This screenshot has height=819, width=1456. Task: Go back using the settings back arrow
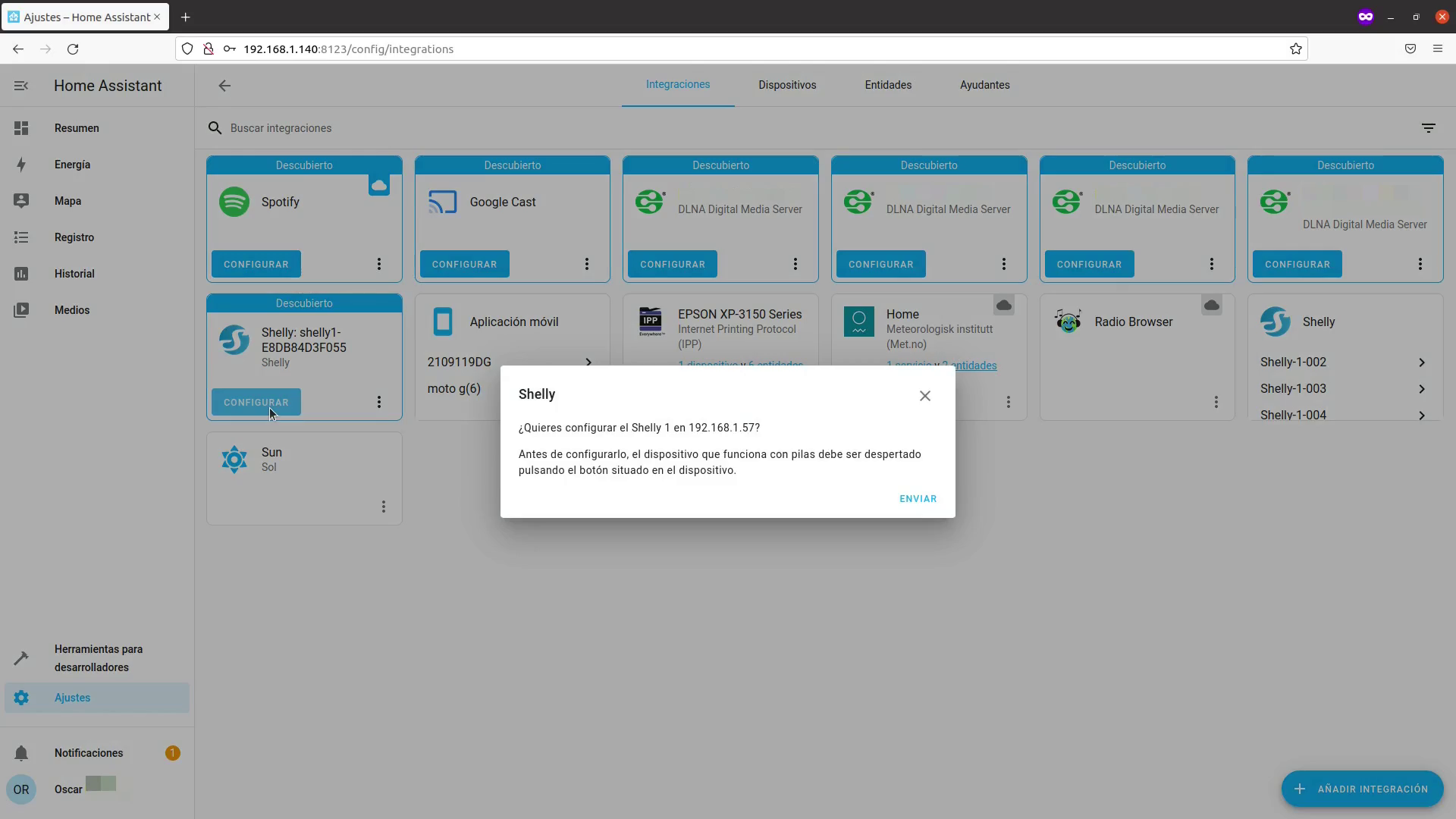pyautogui.click(x=224, y=86)
